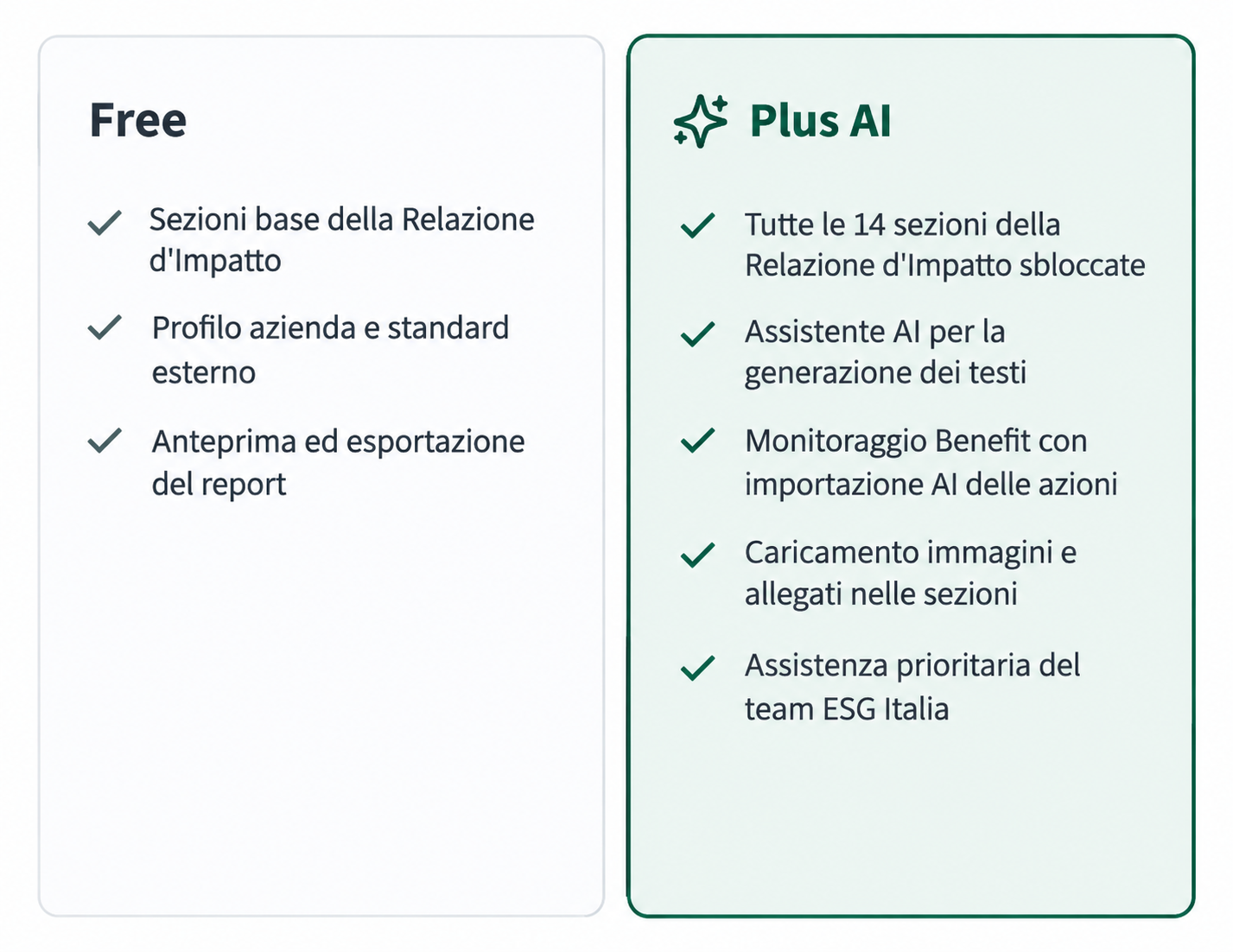Select the Free plan heading
This screenshot has height=952, width=1233.
click(x=138, y=120)
